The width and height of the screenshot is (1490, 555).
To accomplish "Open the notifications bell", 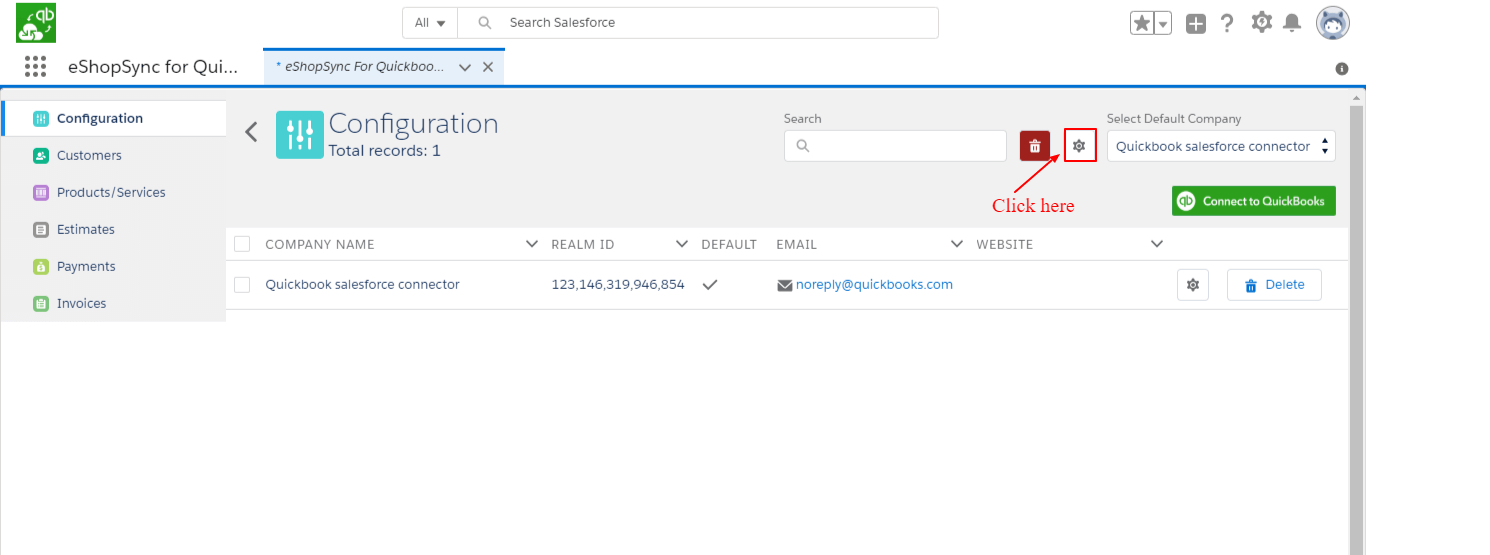I will [1292, 22].
